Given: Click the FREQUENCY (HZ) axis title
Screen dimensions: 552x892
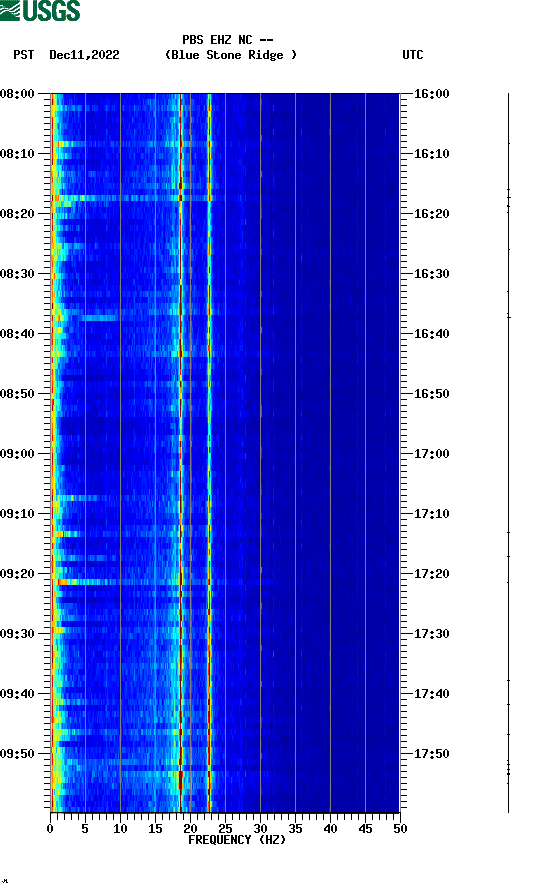Looking at the screenshot, I should 237,840.
